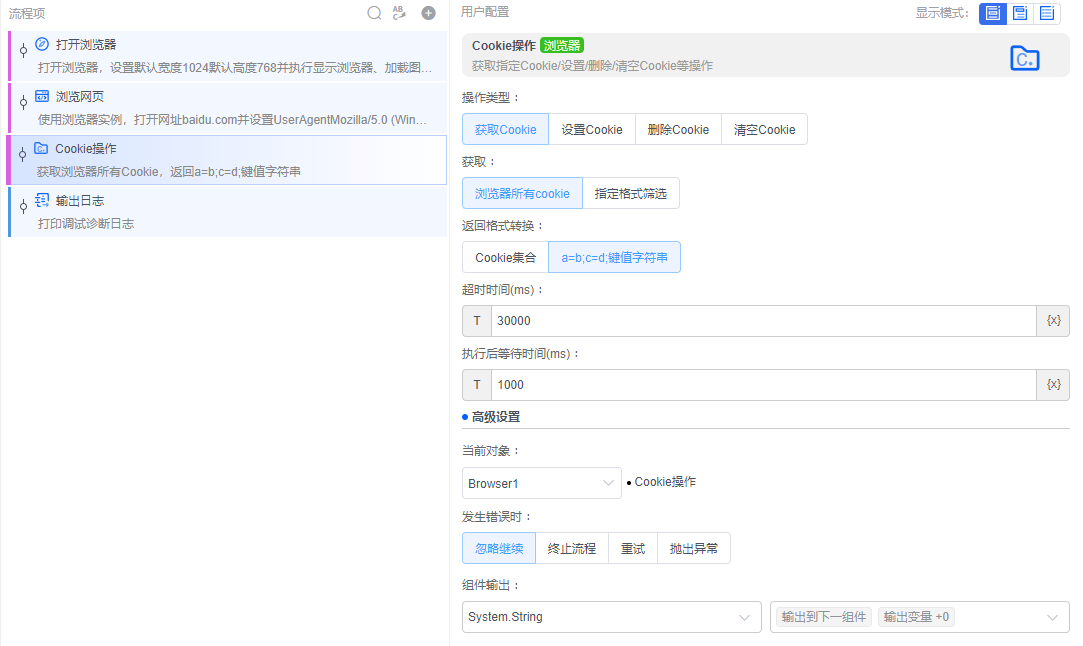The height and width of the screenshot is (646, 1083).
Task: Open the 输出到下一组件 output target dropdown
Action: (x=918, y=617)
